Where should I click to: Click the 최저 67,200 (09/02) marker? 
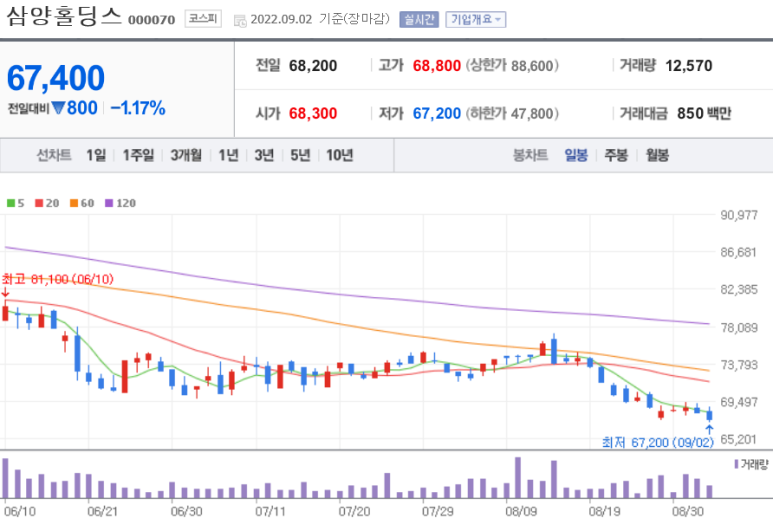point(658,442)
